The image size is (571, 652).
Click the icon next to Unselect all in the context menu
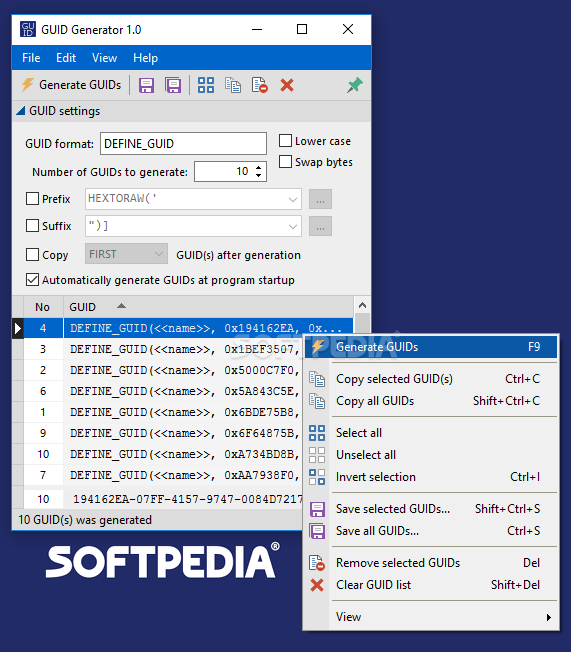317,455
